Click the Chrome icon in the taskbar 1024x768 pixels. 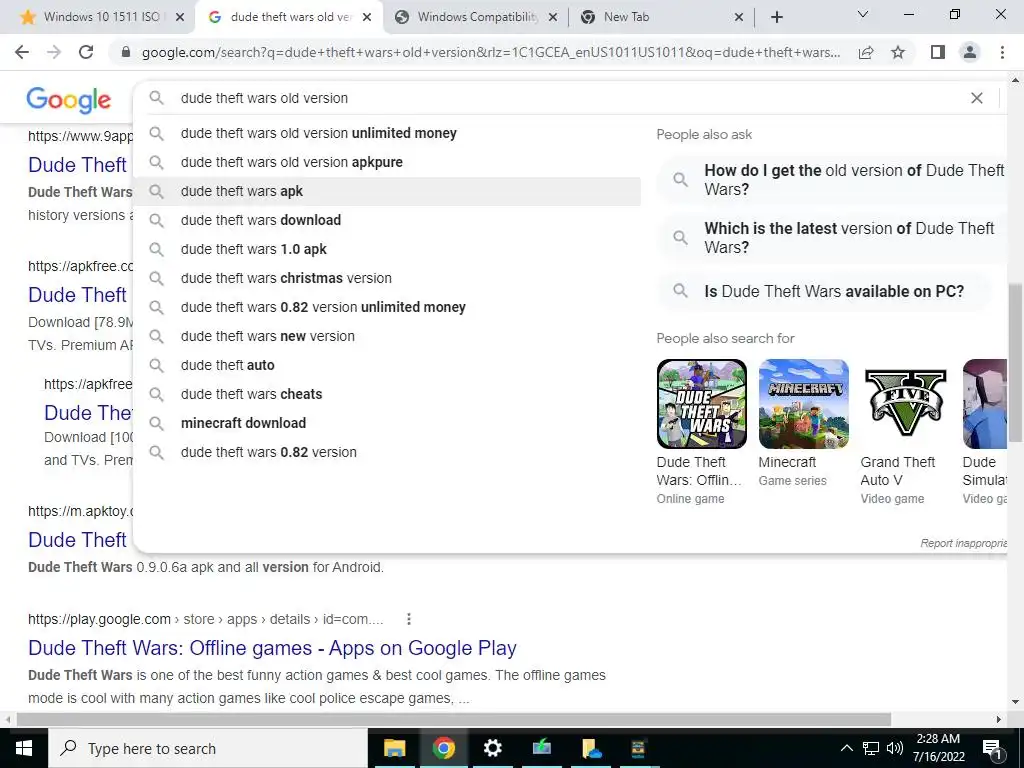(443, 748)
